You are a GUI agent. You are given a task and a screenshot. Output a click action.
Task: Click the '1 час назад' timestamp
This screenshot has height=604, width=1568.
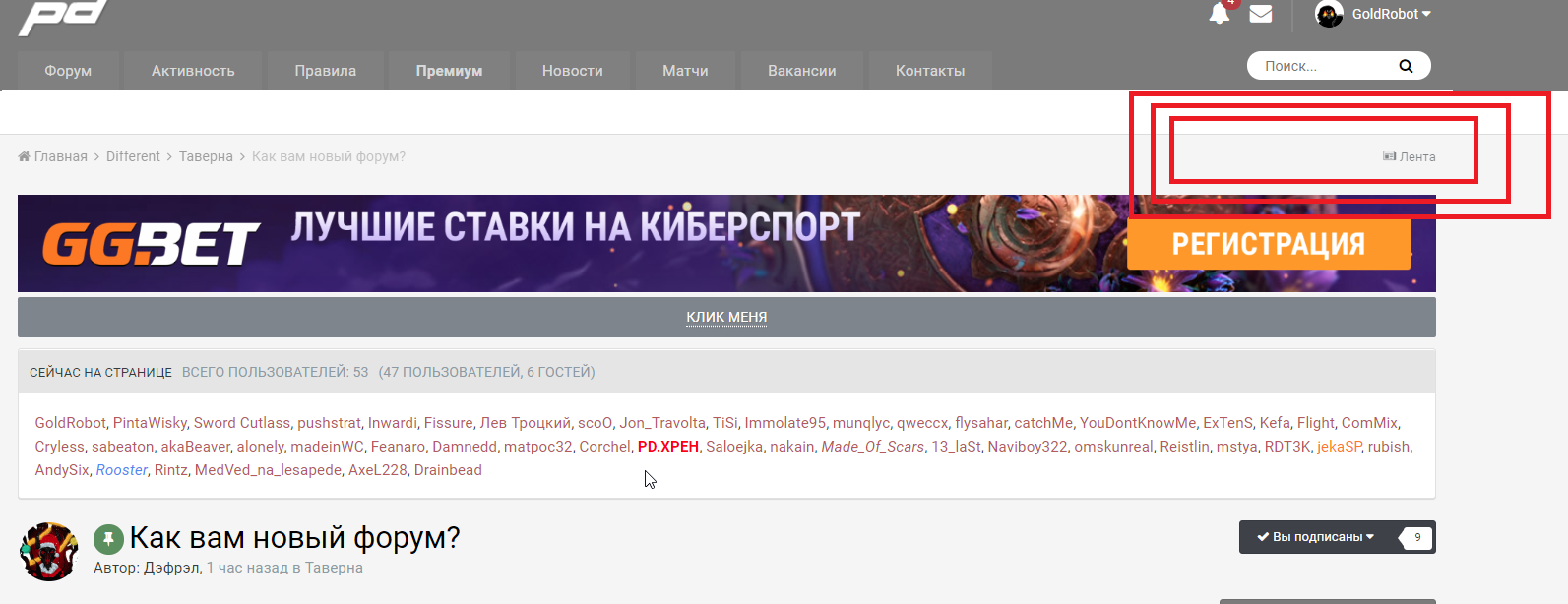pos(247,568)
